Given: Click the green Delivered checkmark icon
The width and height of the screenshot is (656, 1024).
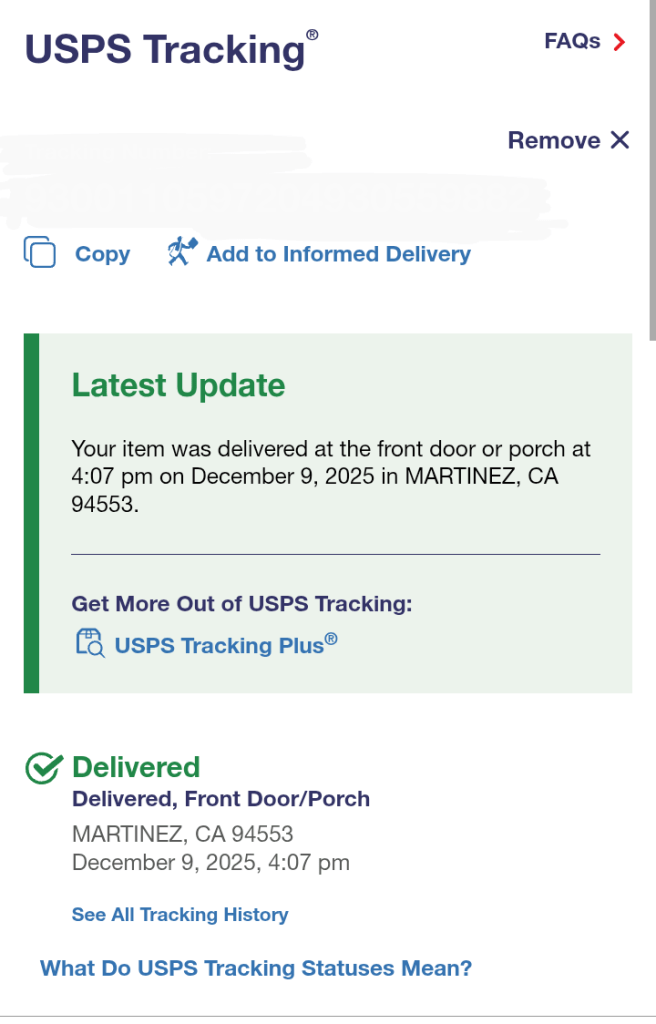Looking at the screenshot, I should pos(43,768).
